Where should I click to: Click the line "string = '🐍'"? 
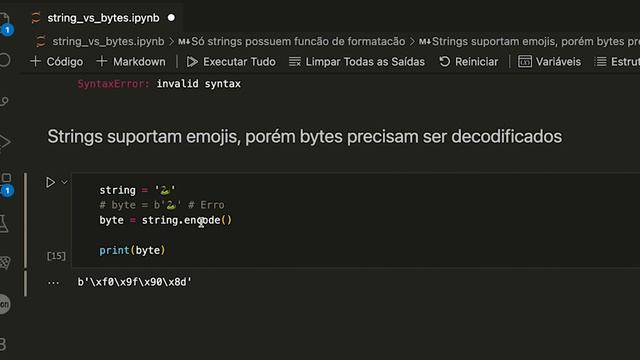(137, 190)
